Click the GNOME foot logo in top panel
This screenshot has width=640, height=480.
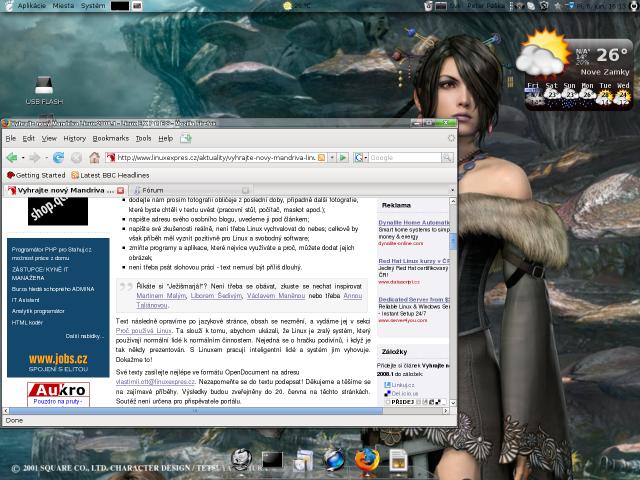9,6
